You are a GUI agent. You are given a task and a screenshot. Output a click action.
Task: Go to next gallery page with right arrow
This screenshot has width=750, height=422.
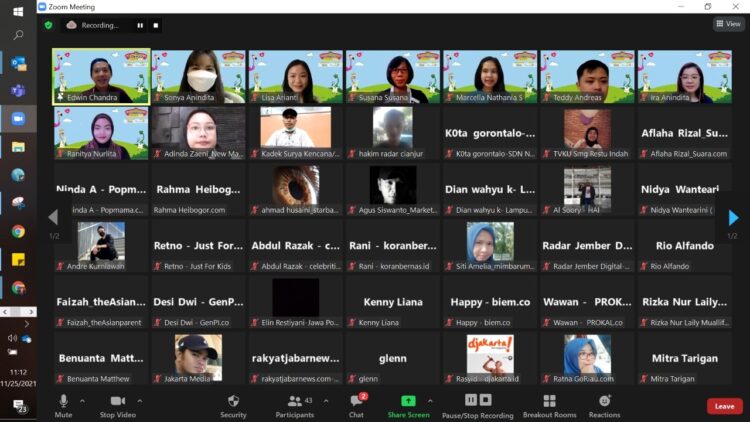click(733, 218)
